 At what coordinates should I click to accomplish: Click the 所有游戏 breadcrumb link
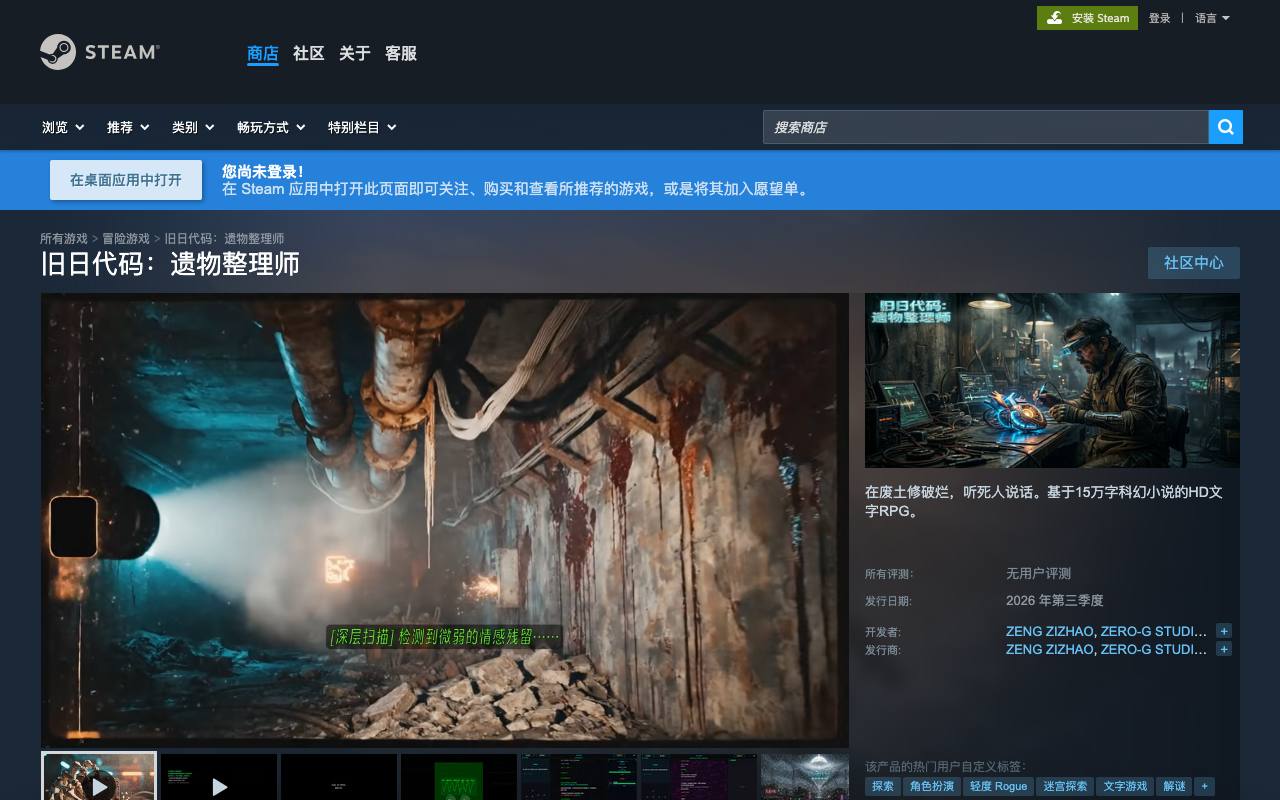64,238
